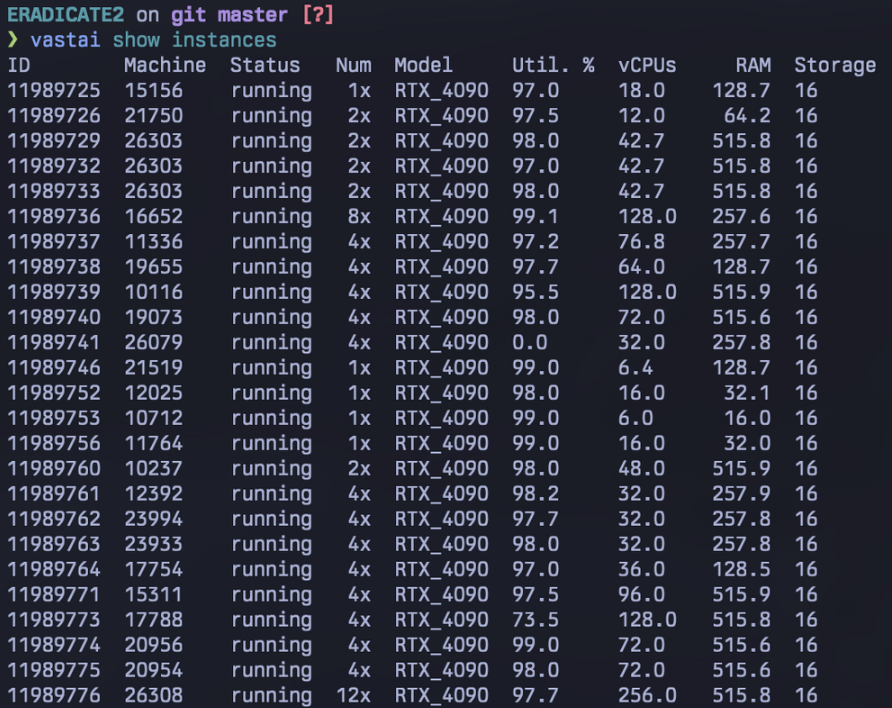Click machine number 10237

pos(154,469)
